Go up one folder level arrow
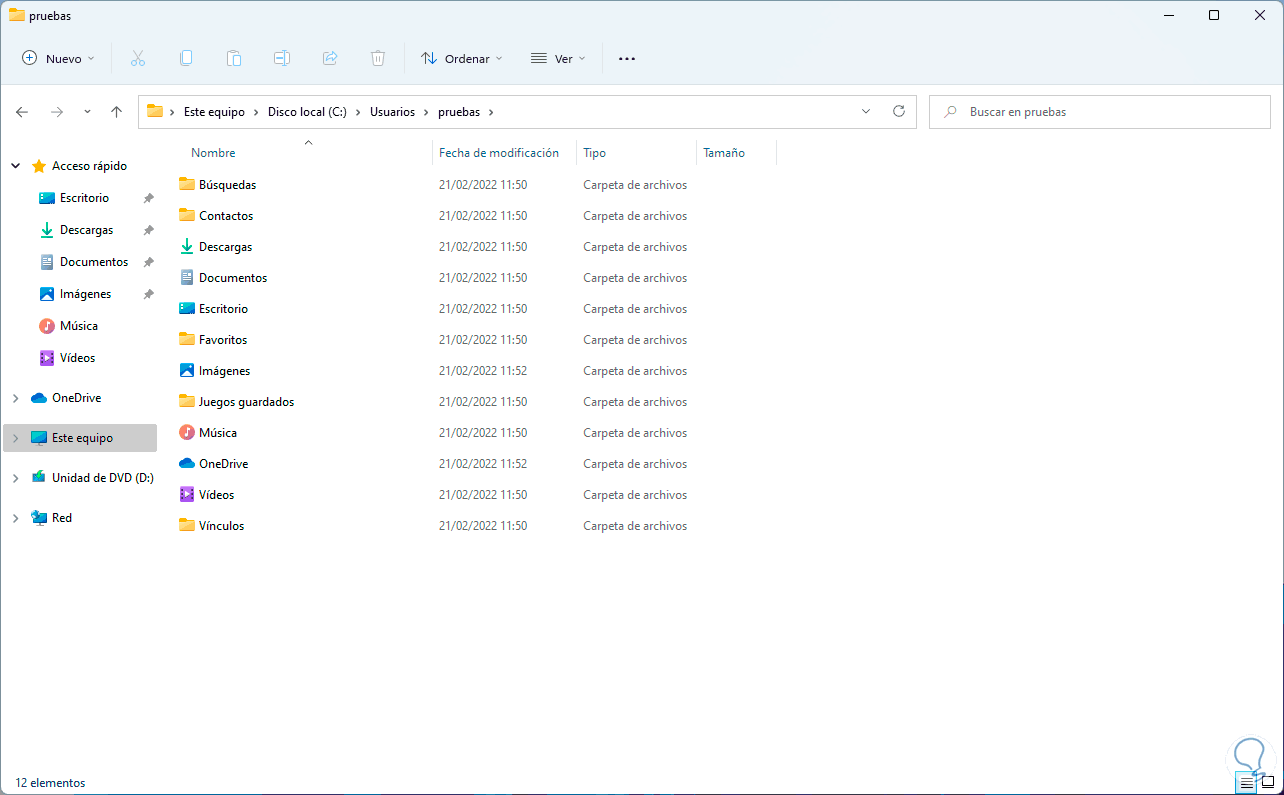Viewport: 1284px width, 795px height. [x=117, y=112]
